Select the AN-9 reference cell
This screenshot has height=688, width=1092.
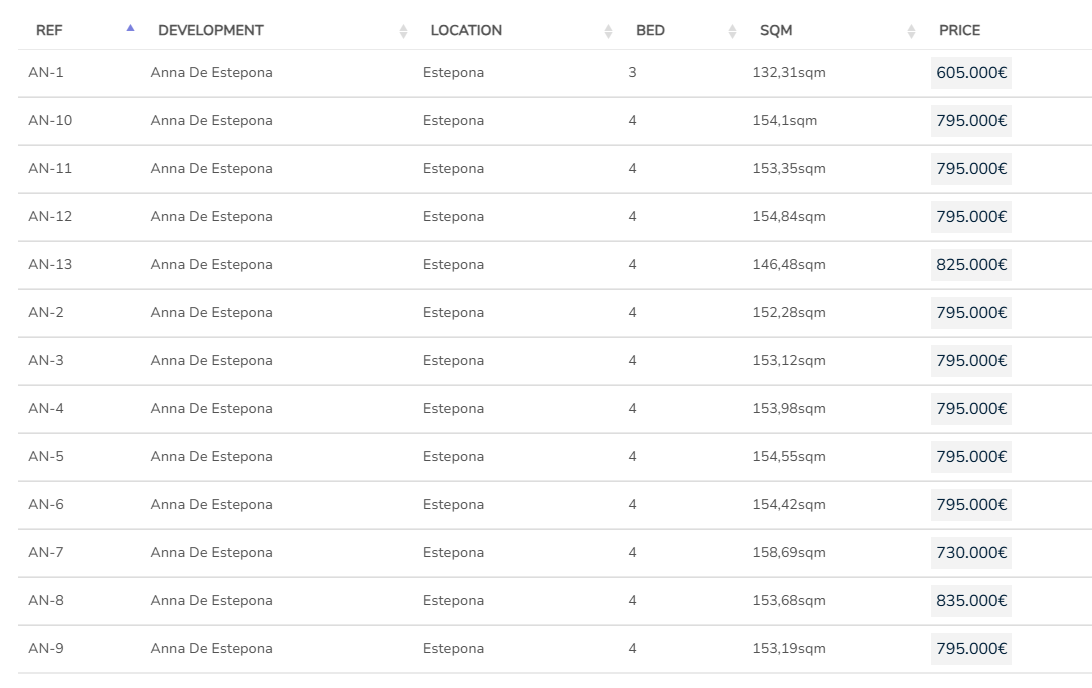pyautogui.click(x=46, y=649)
